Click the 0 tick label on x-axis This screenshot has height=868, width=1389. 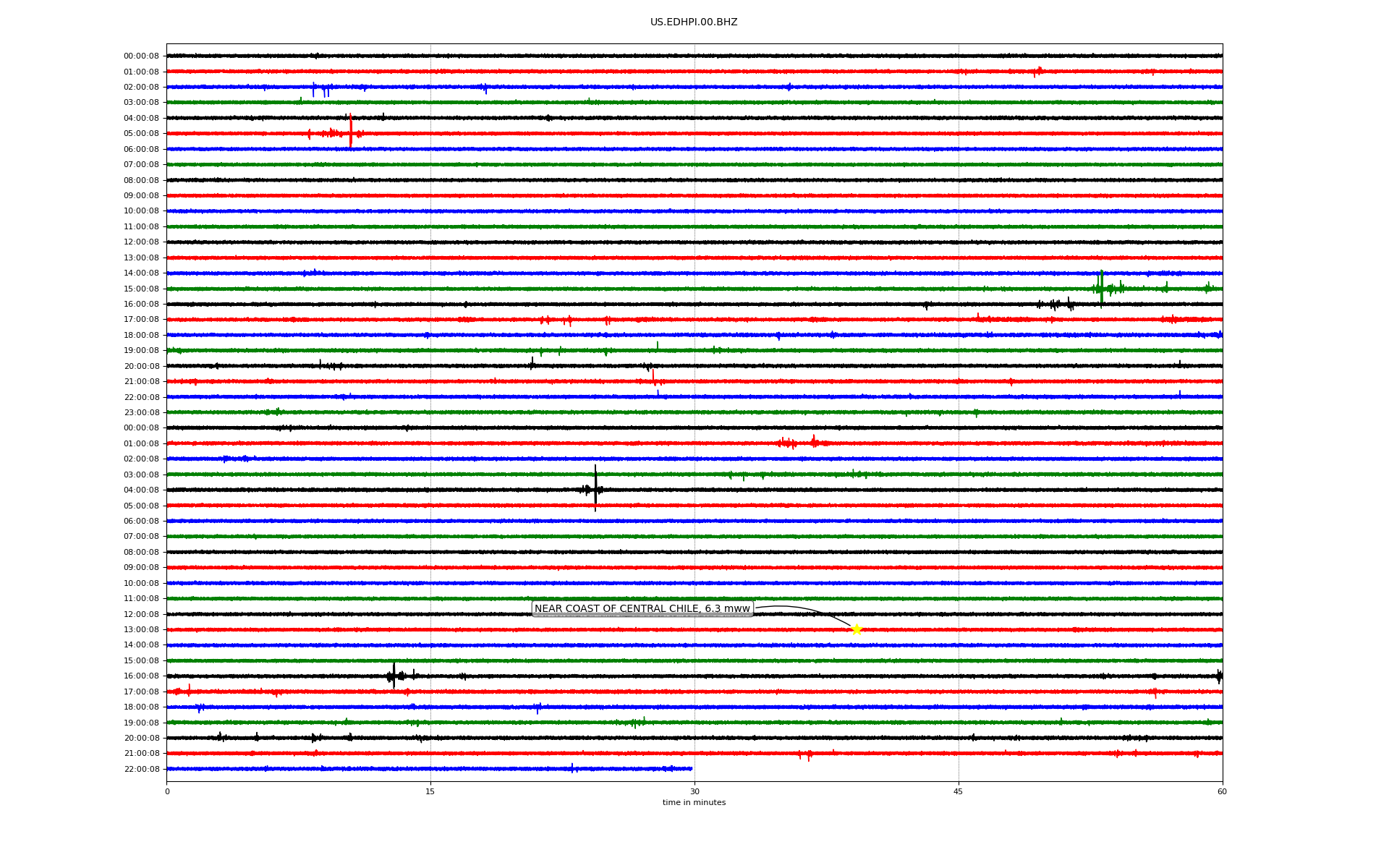click(x=167, y=792)
